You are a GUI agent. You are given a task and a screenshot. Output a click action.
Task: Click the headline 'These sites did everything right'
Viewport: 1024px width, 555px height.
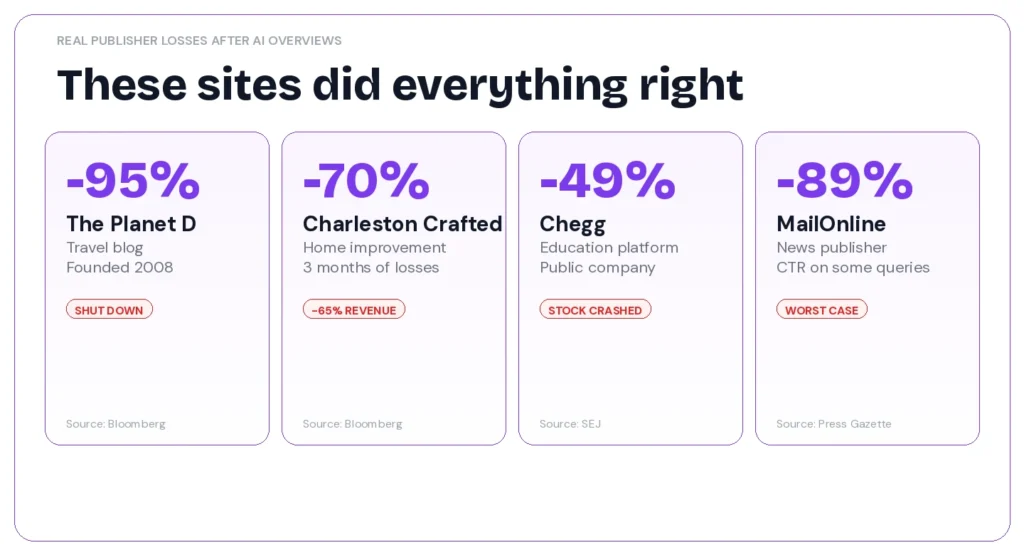point(400,86)
